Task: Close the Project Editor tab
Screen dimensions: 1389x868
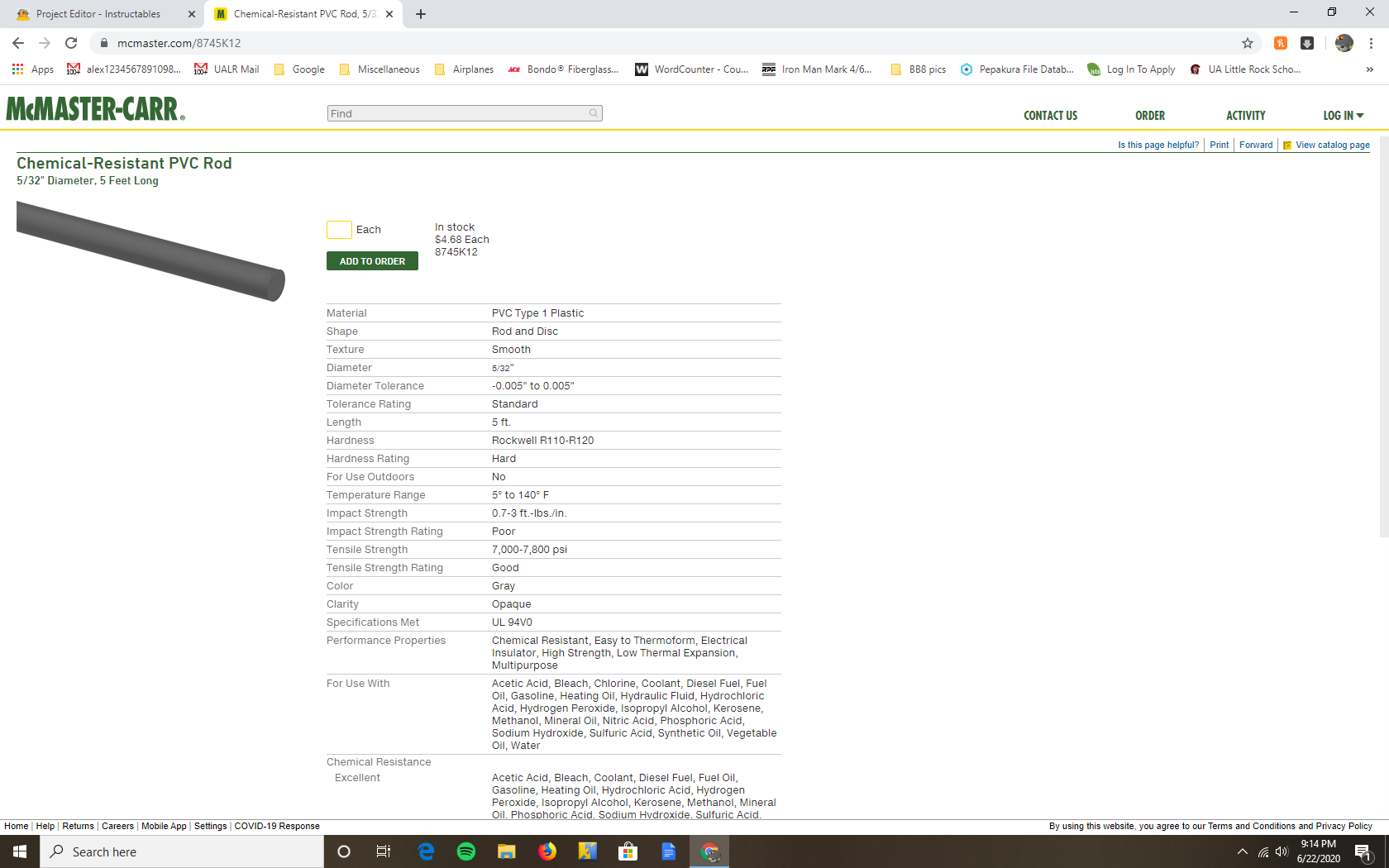Action: (192, 14)
